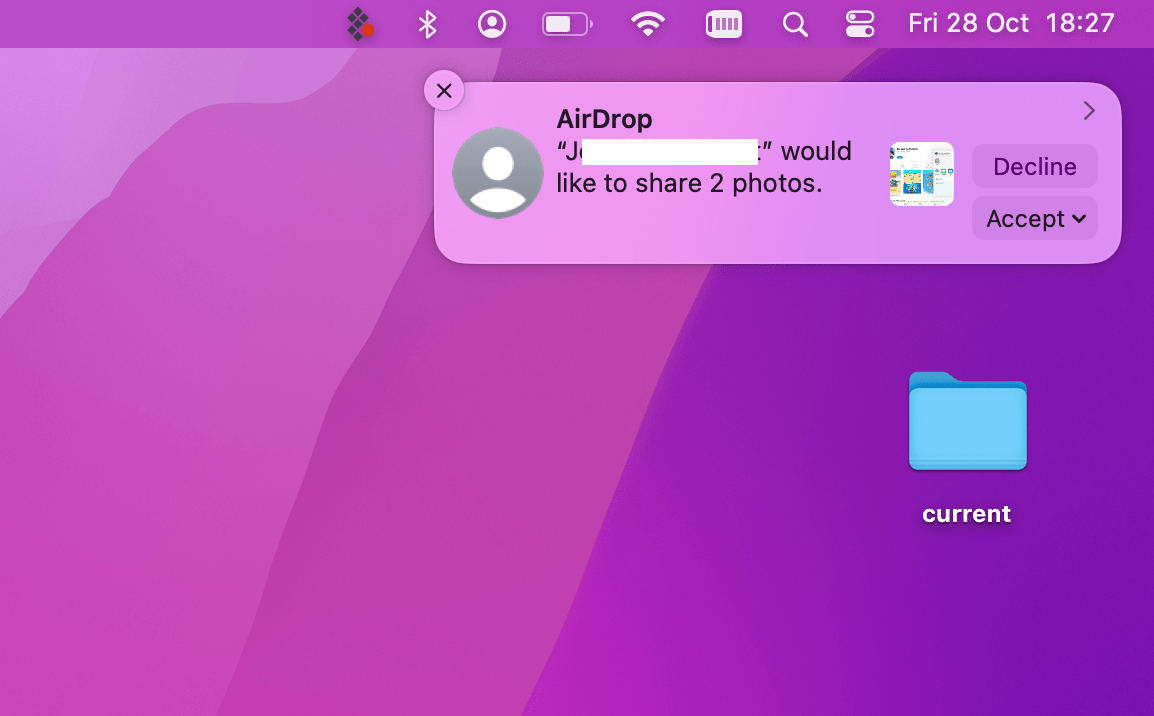Open the Wi-Fi status menu

[647, 24]
